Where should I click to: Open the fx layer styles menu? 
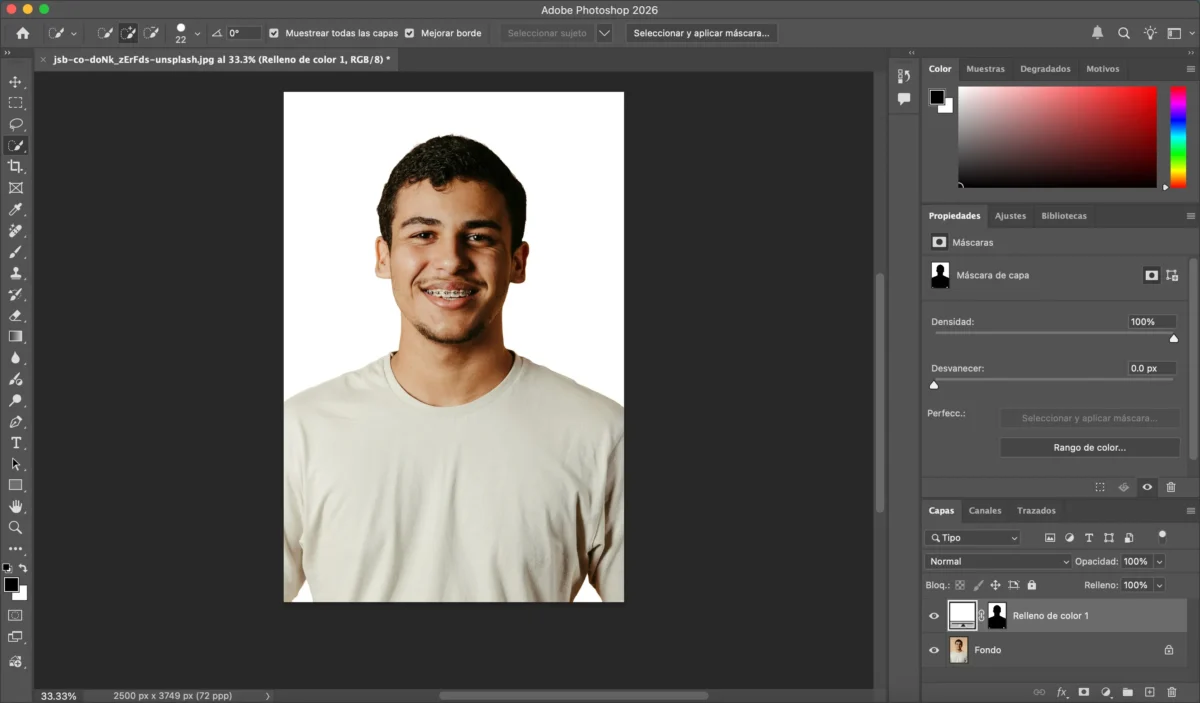click(1062, 691)
